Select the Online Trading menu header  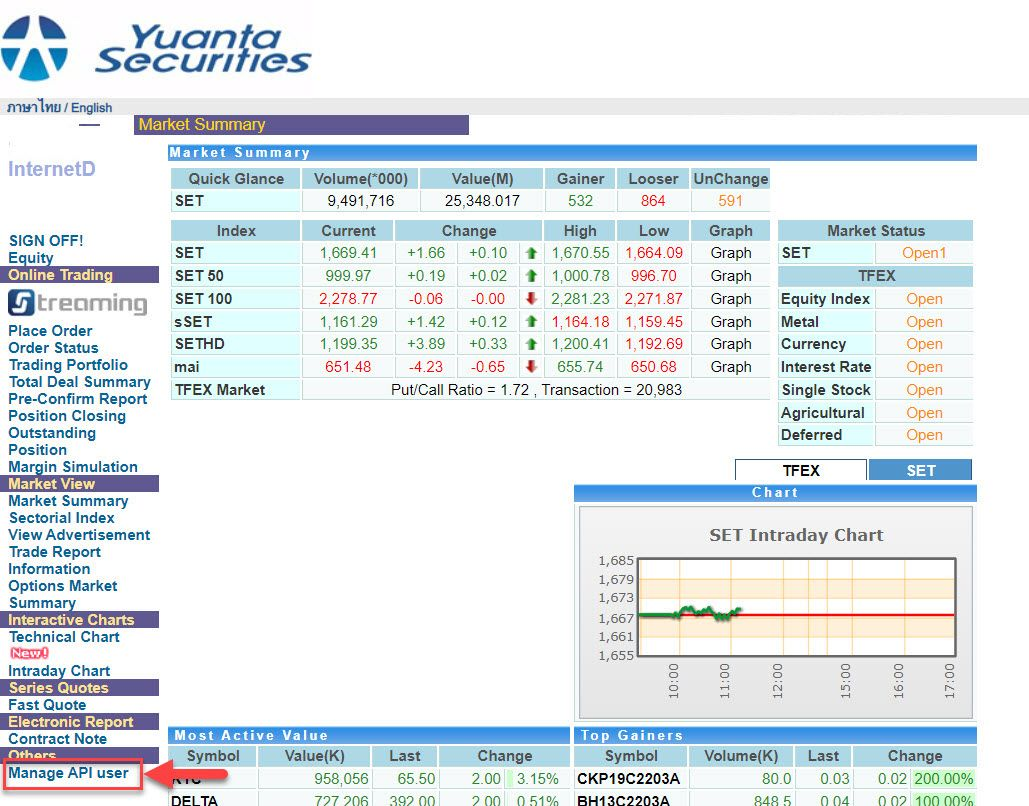(79, 275)
